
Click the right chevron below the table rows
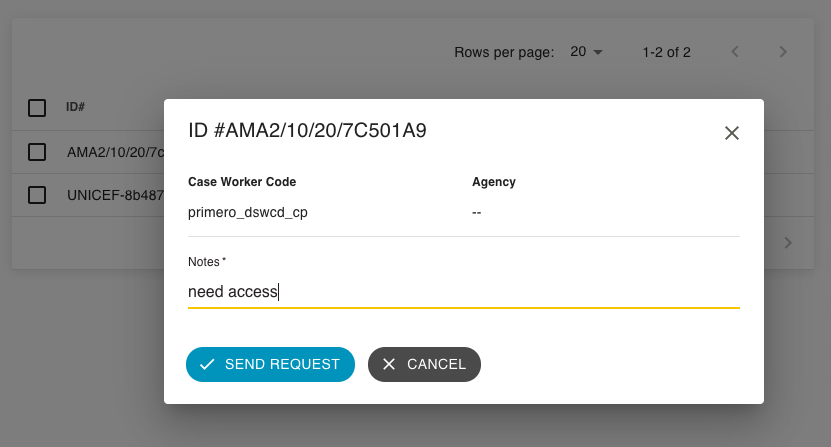pos(788,243)
